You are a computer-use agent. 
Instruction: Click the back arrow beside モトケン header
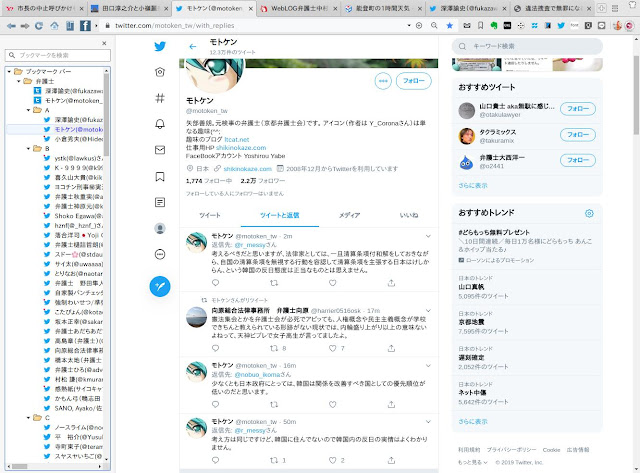[193, 47]
